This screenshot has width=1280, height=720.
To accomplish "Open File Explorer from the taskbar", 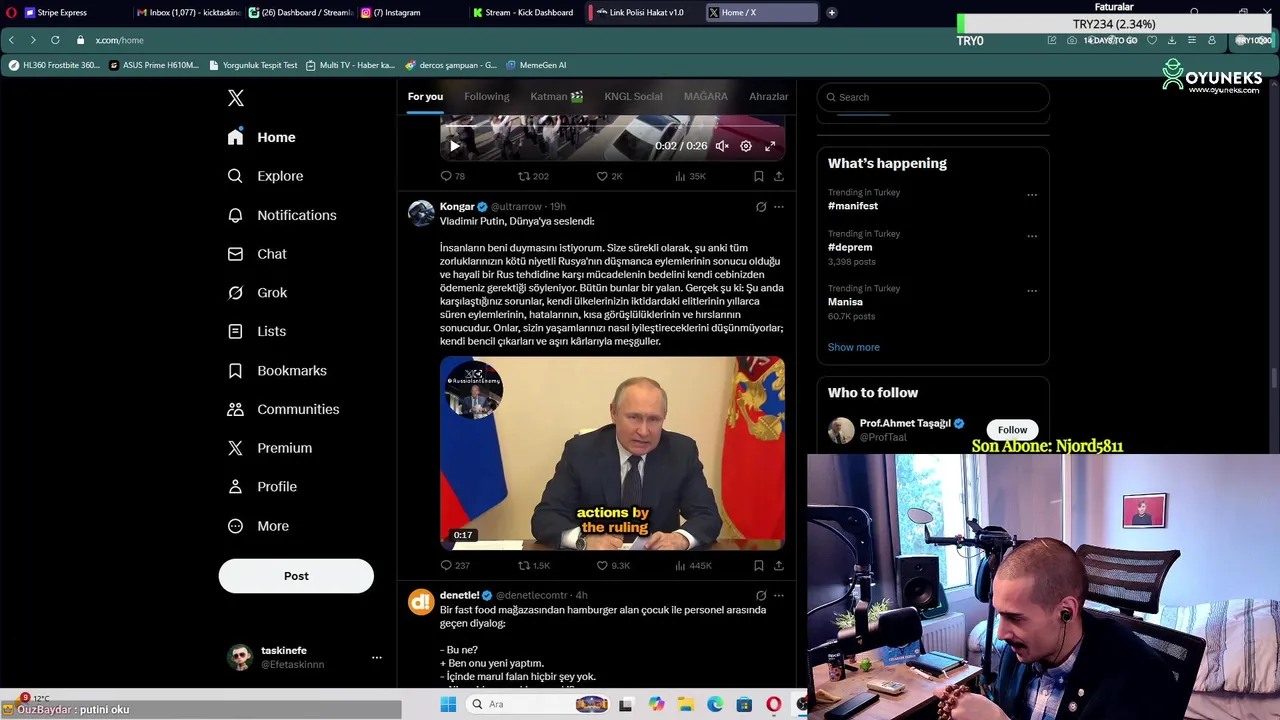I will pos(685,704).
